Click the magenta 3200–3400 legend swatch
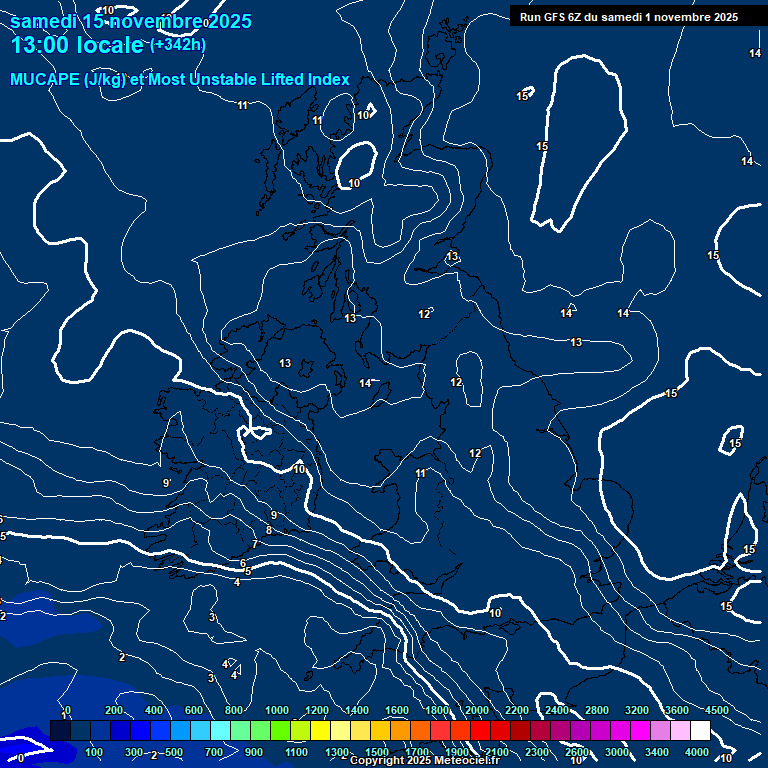768x768 pixels. (x=641, y=730)
